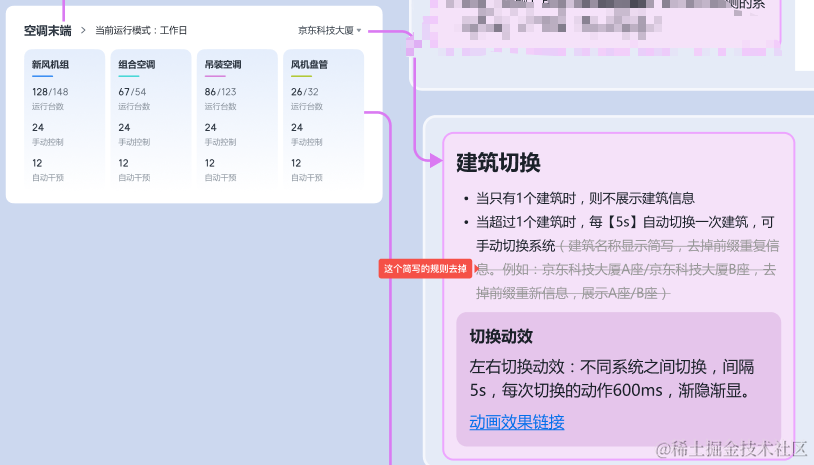The image size is (814, 465).
Task: Open the 京东科技大厦 building dropdown
Action: coord(330,31)
